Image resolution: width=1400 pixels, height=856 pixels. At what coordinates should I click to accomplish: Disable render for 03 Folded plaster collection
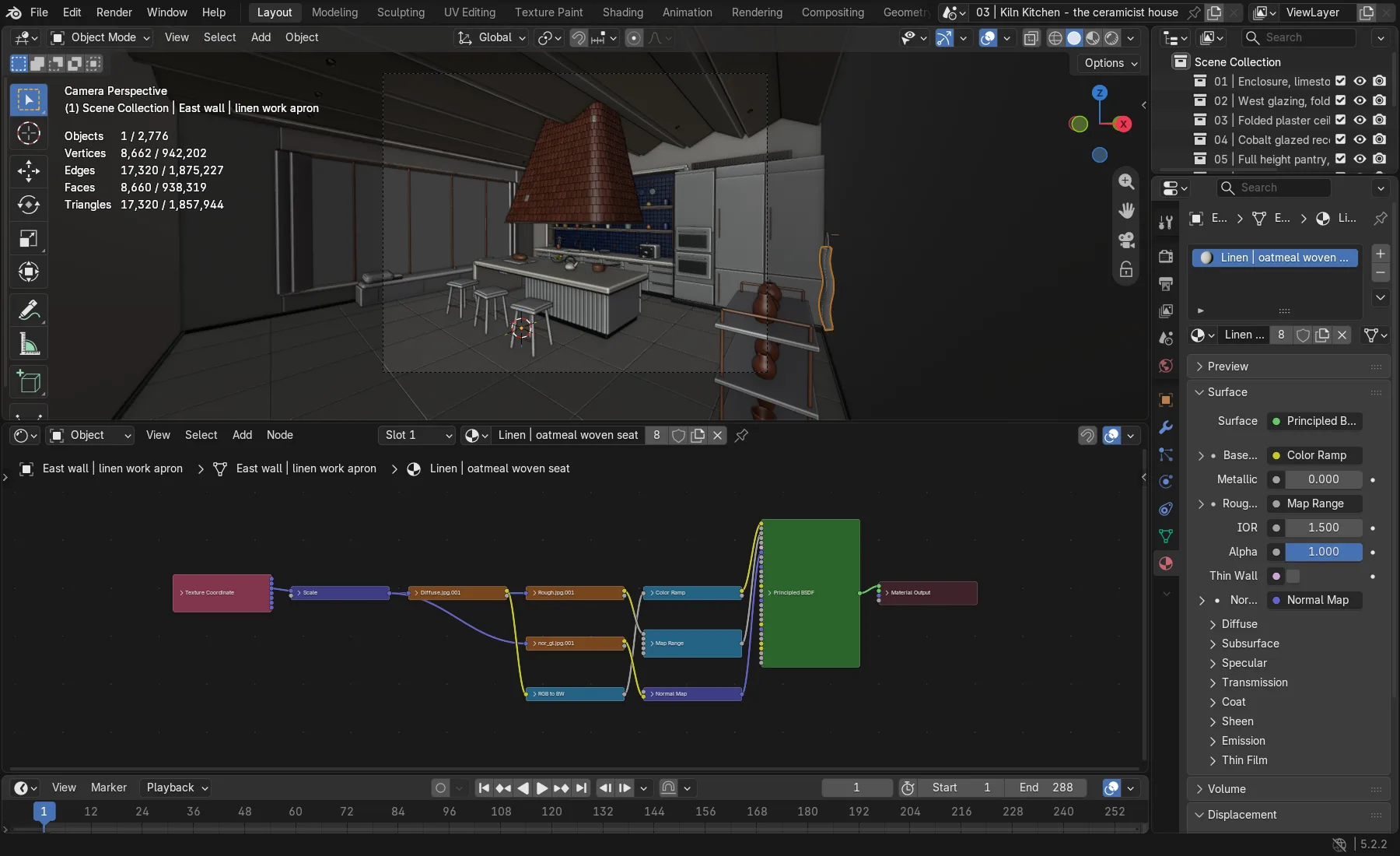[x=1379, y=120]
